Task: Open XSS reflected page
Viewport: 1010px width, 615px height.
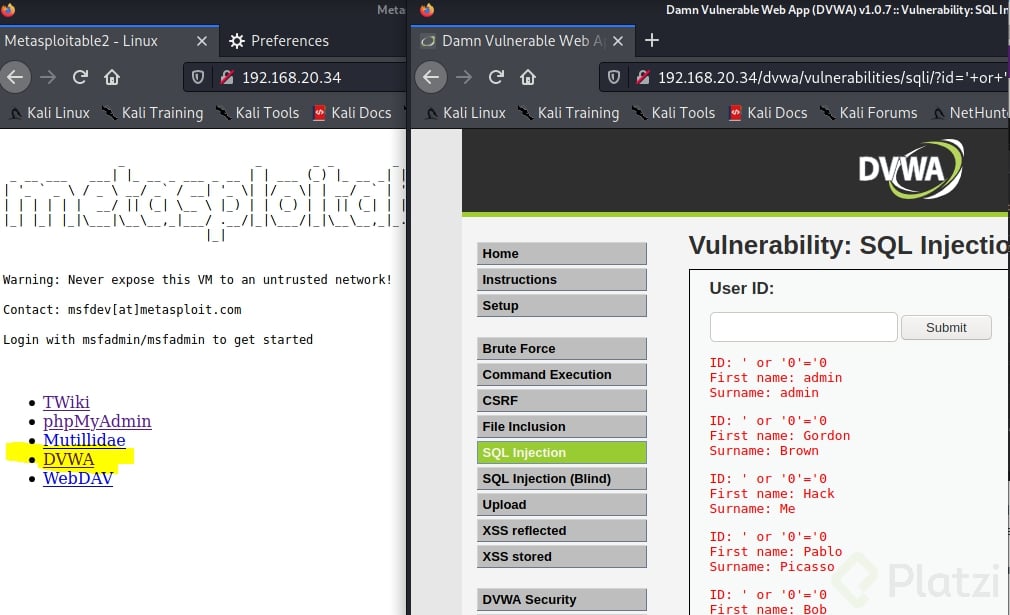Action: click(562, 531)
